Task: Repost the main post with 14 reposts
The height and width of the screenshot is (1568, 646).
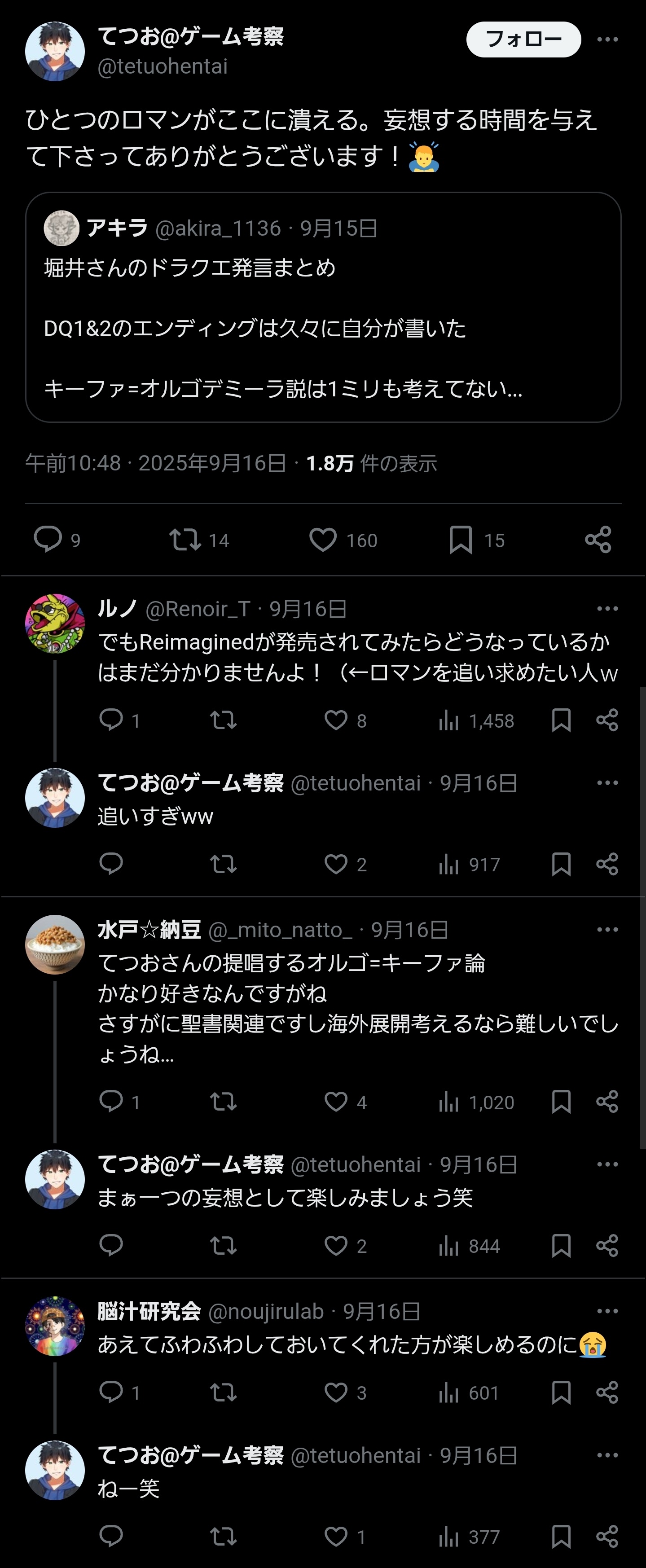Action: (185, 539)
